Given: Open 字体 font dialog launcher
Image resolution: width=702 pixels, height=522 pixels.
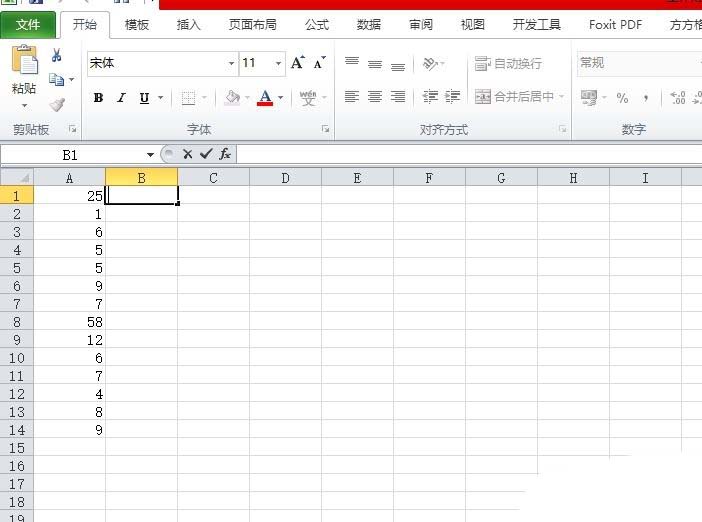Looking at the screenshot, I should (x=325, y=129).
